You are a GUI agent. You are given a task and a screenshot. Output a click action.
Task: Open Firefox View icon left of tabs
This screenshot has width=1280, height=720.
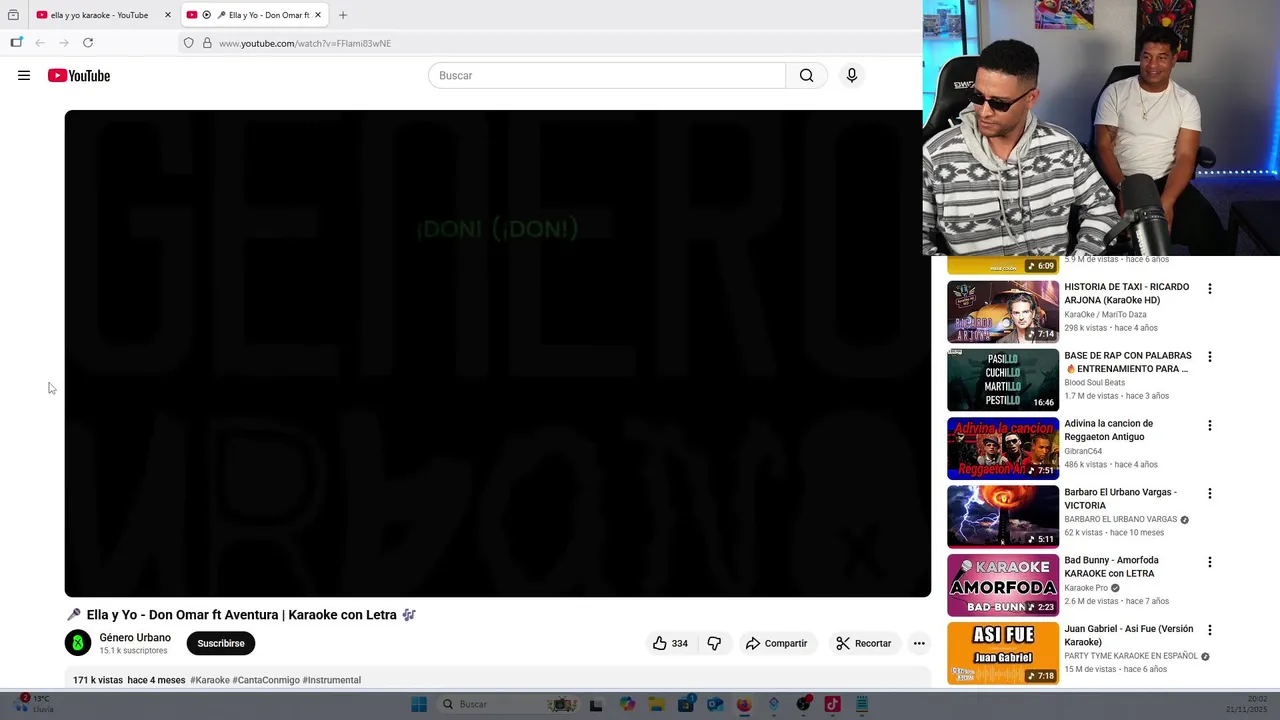[x=13, y=15]
